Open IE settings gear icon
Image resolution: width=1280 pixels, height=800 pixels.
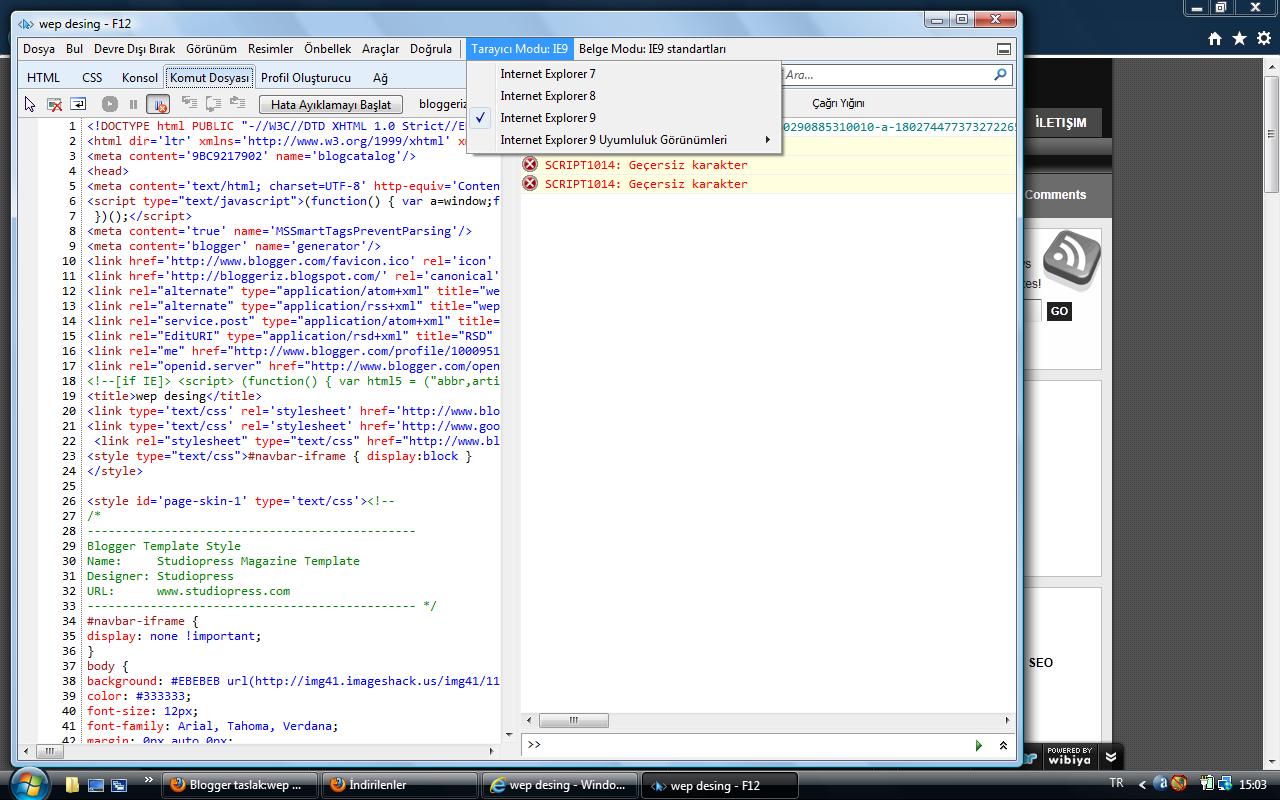(1263, 39)
